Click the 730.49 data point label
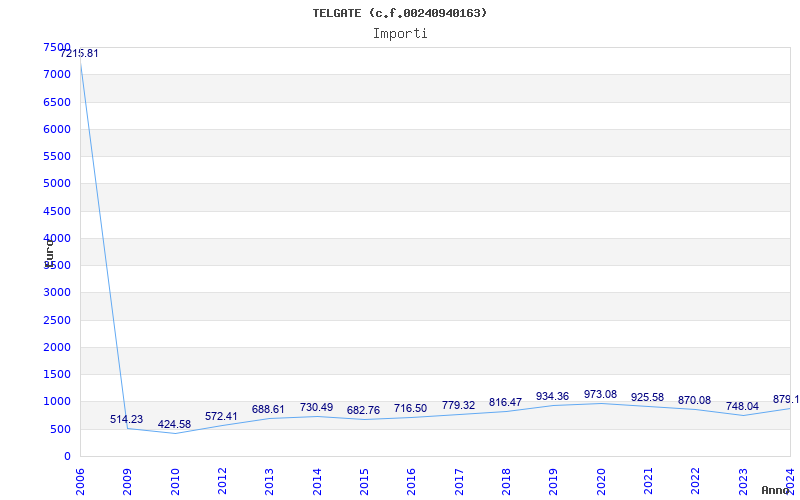The image size is (800, 500). (x=316, y=408)
